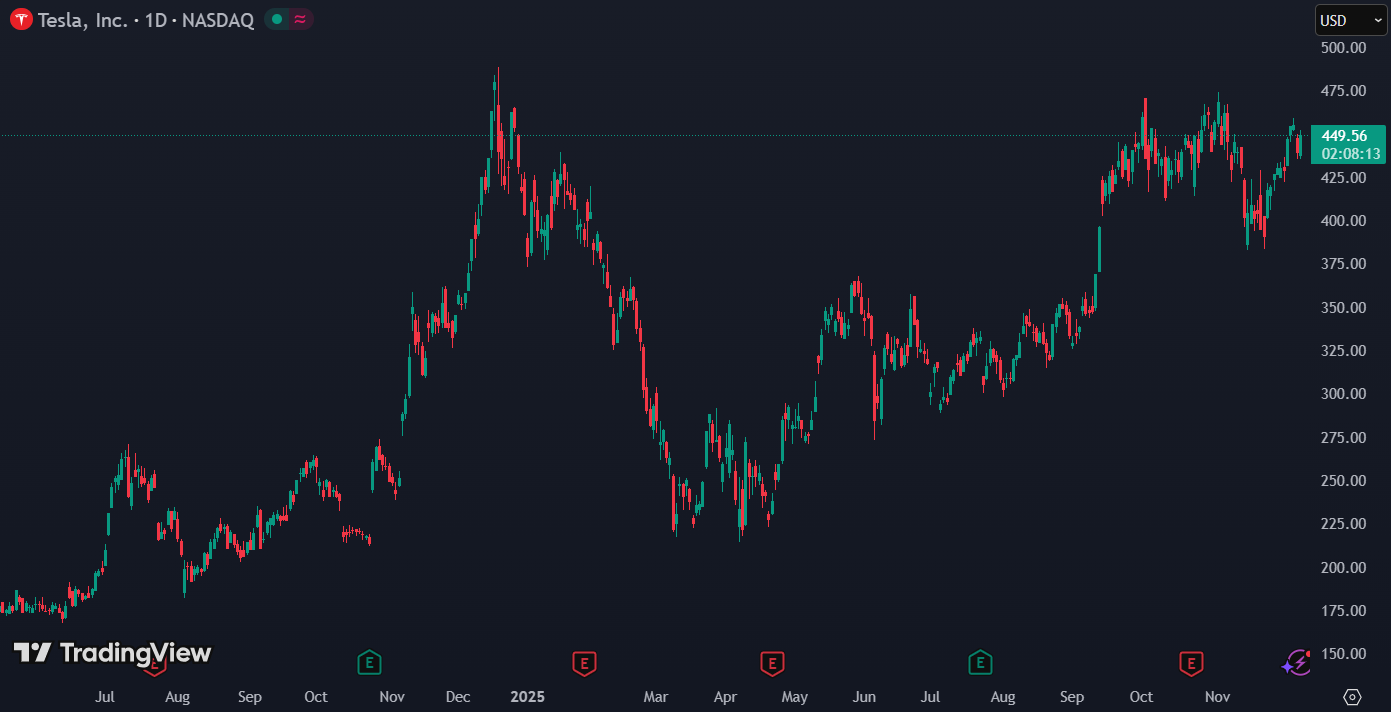1391x712 pixels.
Task: Click the 350.00 price axis label
Action: [1343, 308]
